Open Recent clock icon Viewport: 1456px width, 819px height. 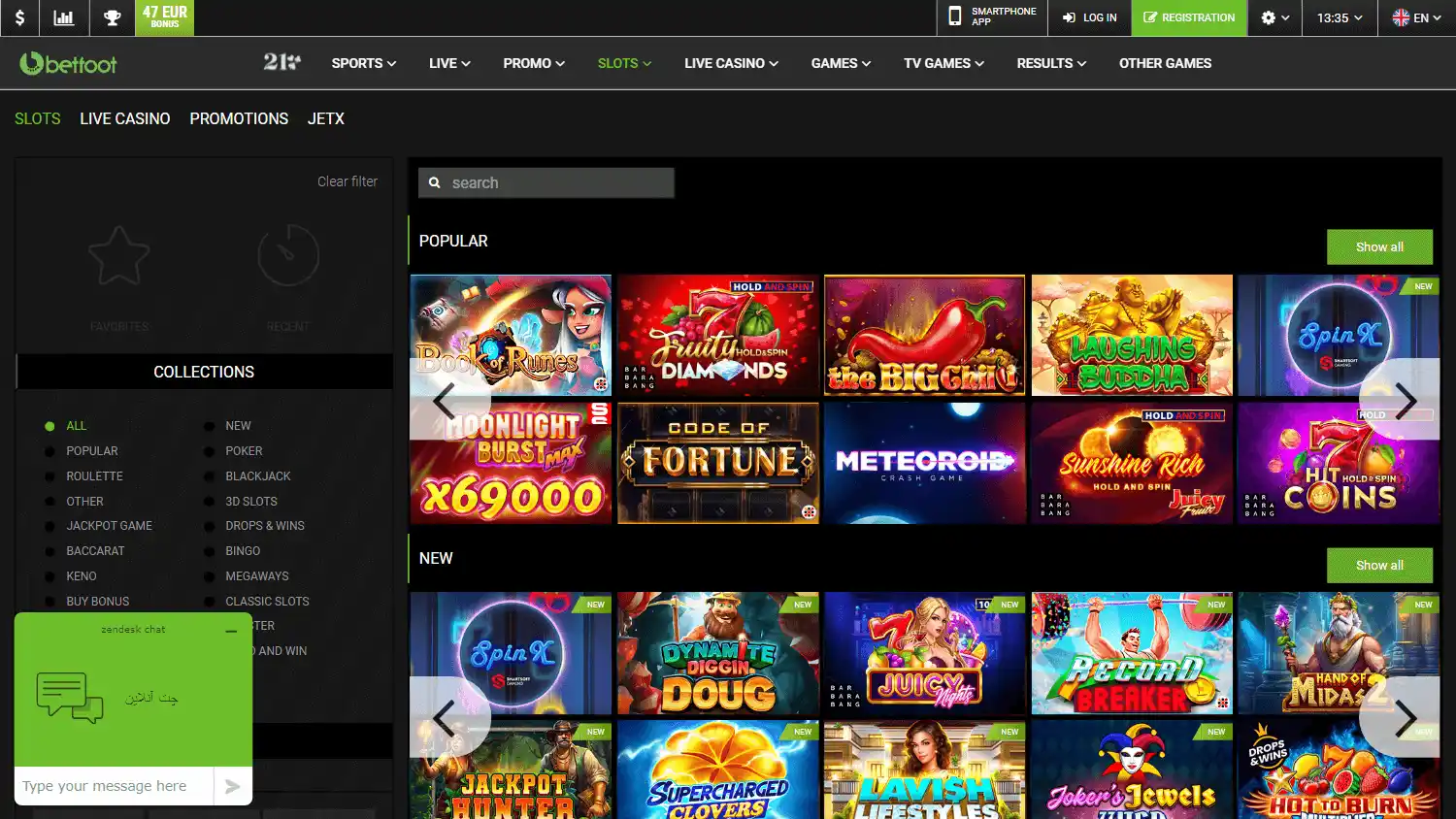[x=288, y=255]
